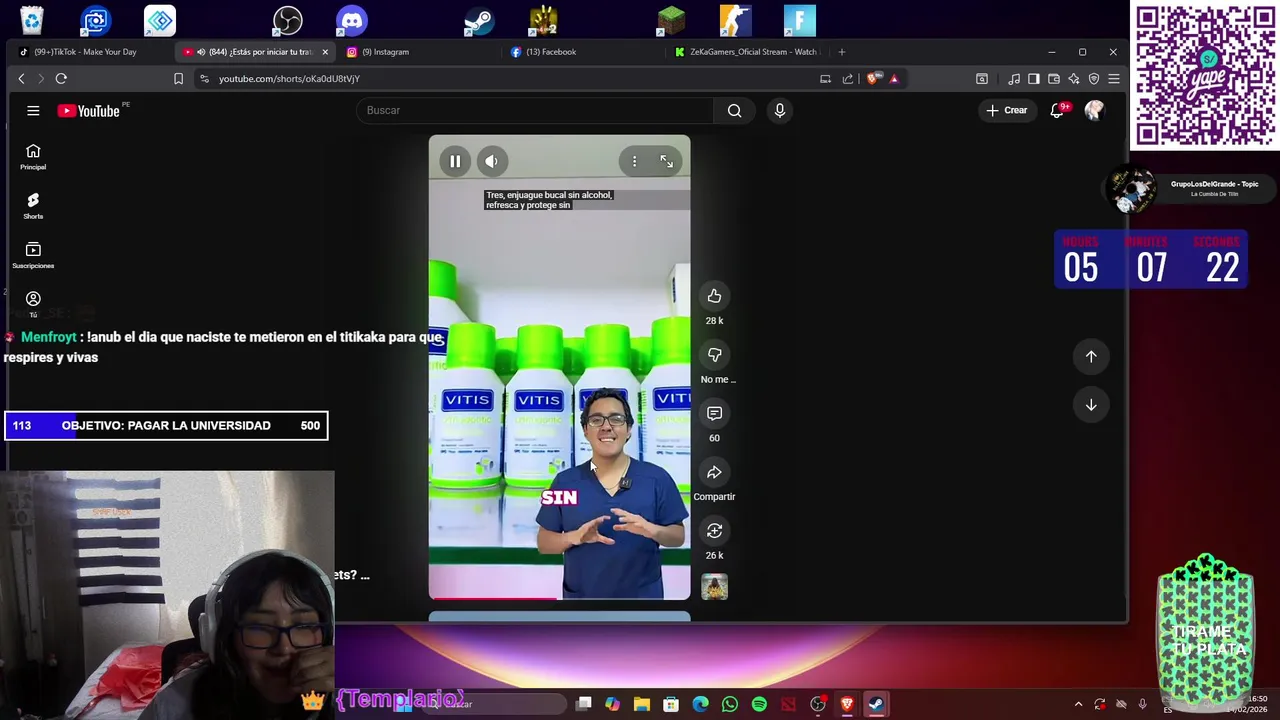Launch Minecraft desktop shortcut
Viewport: 1280px width, 720px height.
pos(672,20)
